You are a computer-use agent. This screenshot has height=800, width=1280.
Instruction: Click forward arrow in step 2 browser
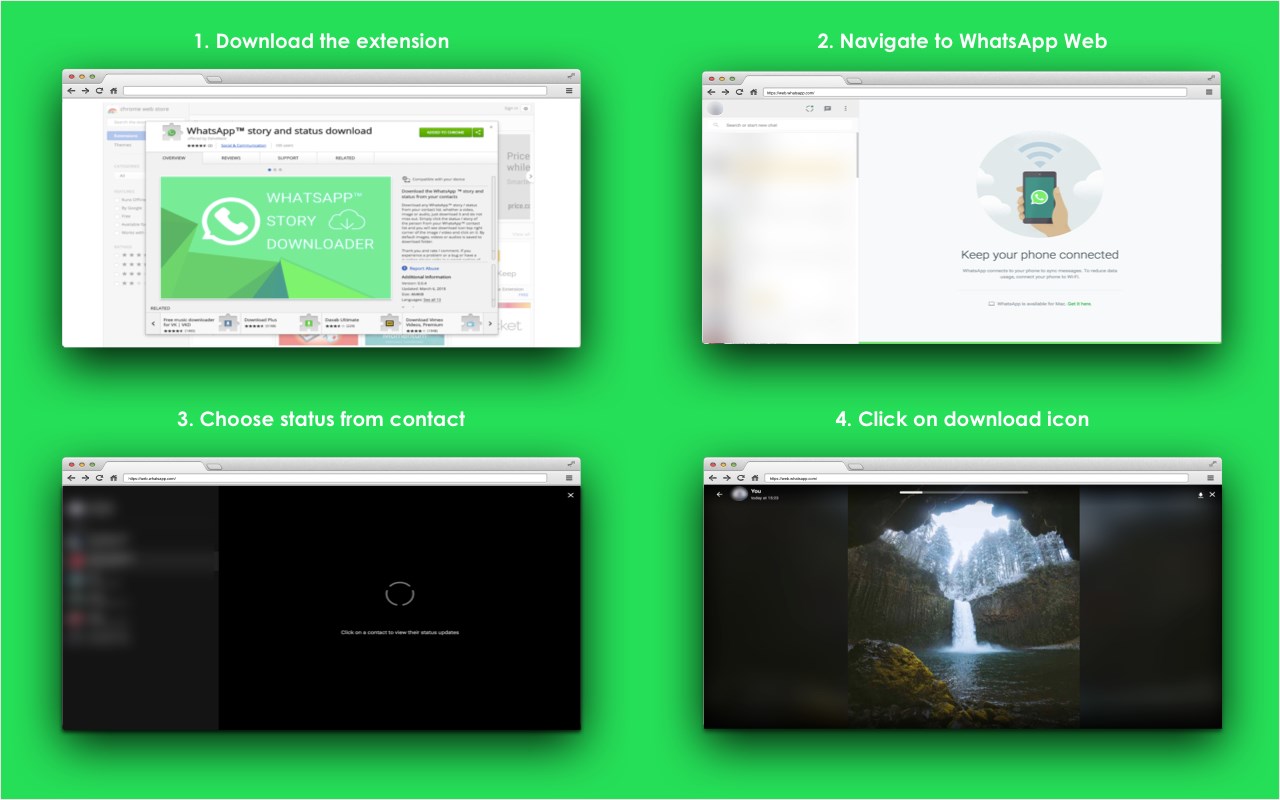click(x=724, y=92)
